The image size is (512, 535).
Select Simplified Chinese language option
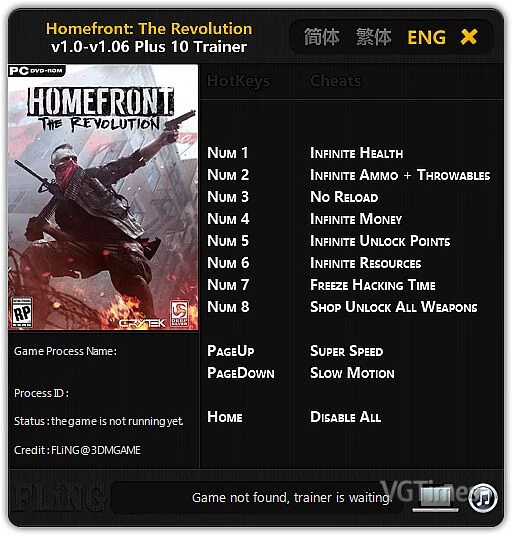click(x=321, y=37)
